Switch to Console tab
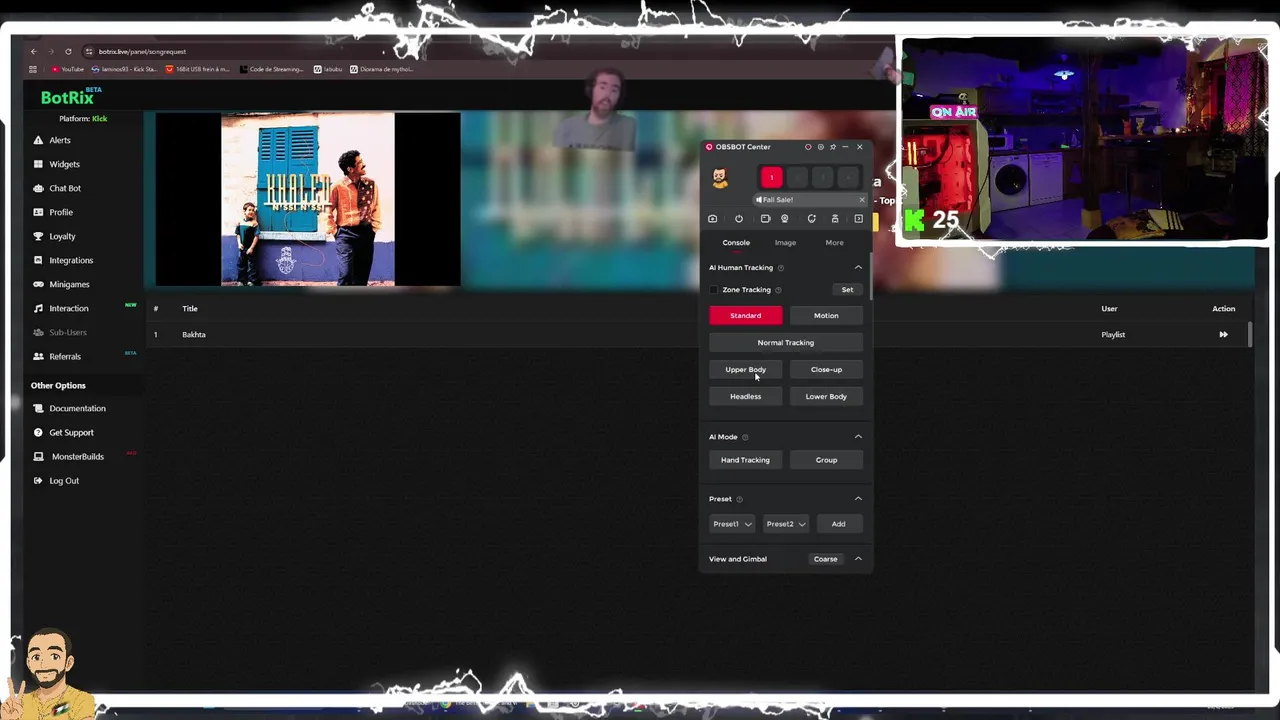The width and height of the screenshot is (1280, 720). 736,243
